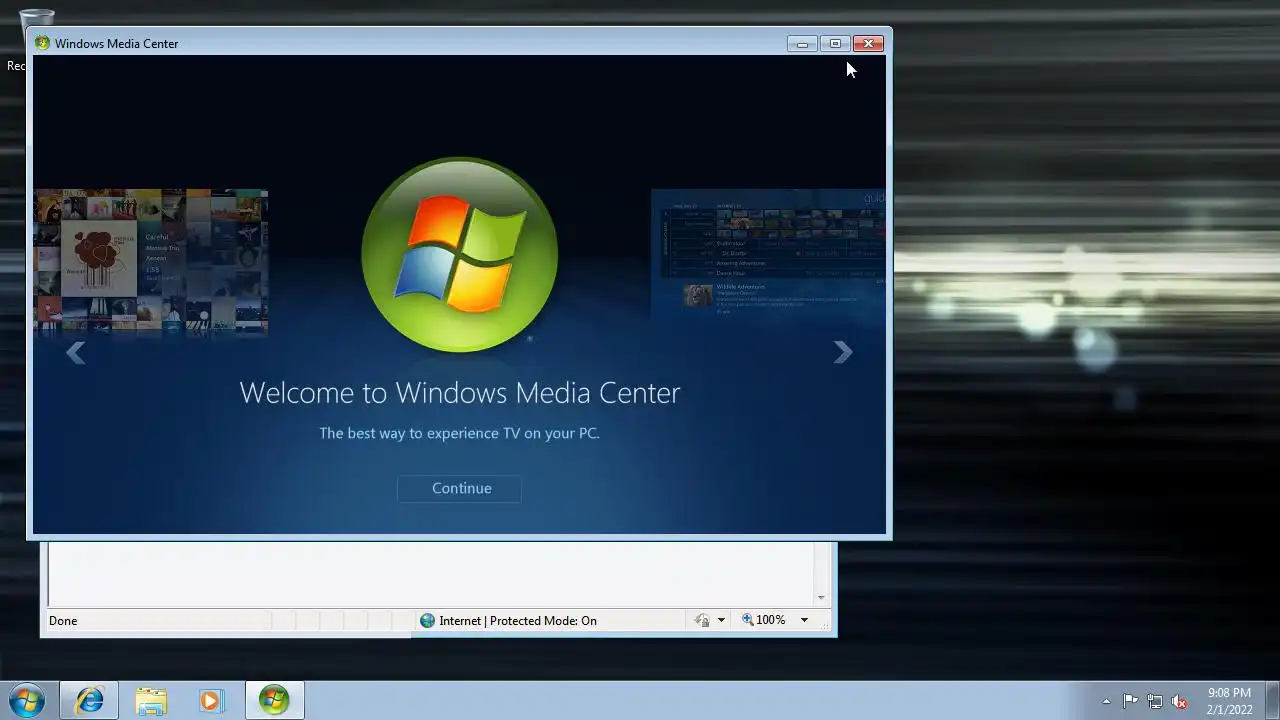Click the Continue button in Media Center
1280x720 pixels.
pyautogui.click(x=460, y=488)
